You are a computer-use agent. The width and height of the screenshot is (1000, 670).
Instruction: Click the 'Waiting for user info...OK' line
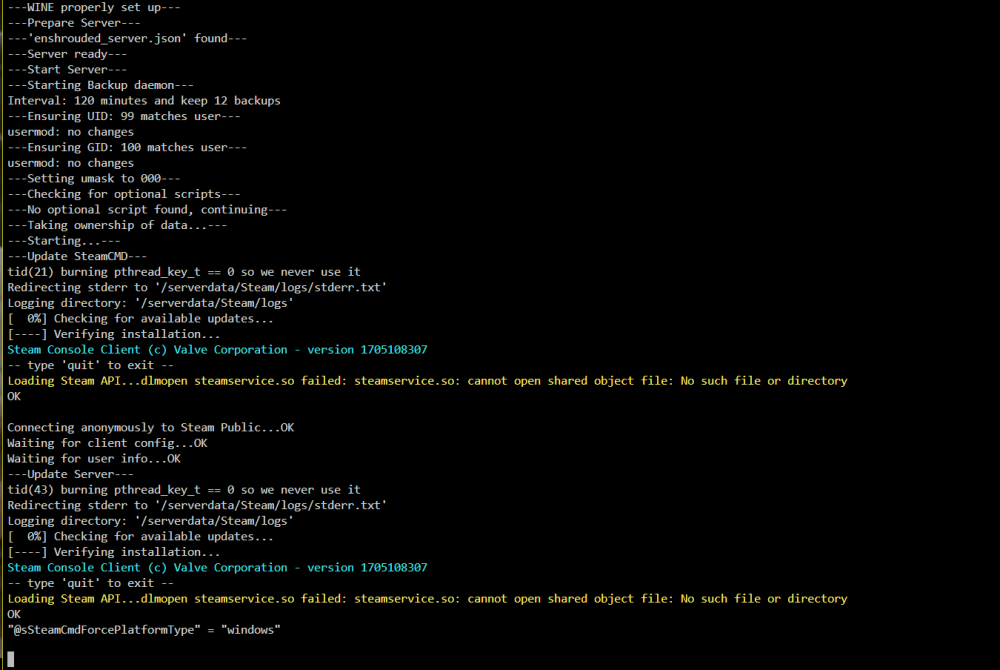coord(94,459)
